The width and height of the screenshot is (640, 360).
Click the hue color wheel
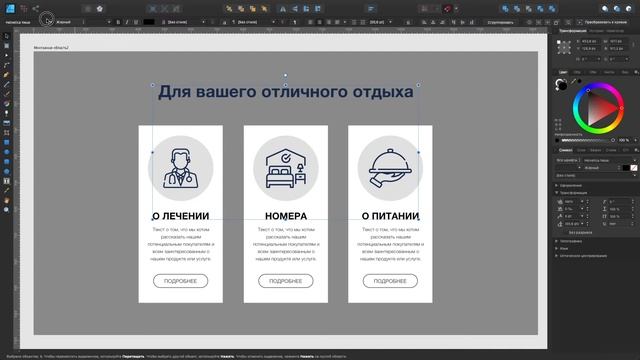pos(598,108)
